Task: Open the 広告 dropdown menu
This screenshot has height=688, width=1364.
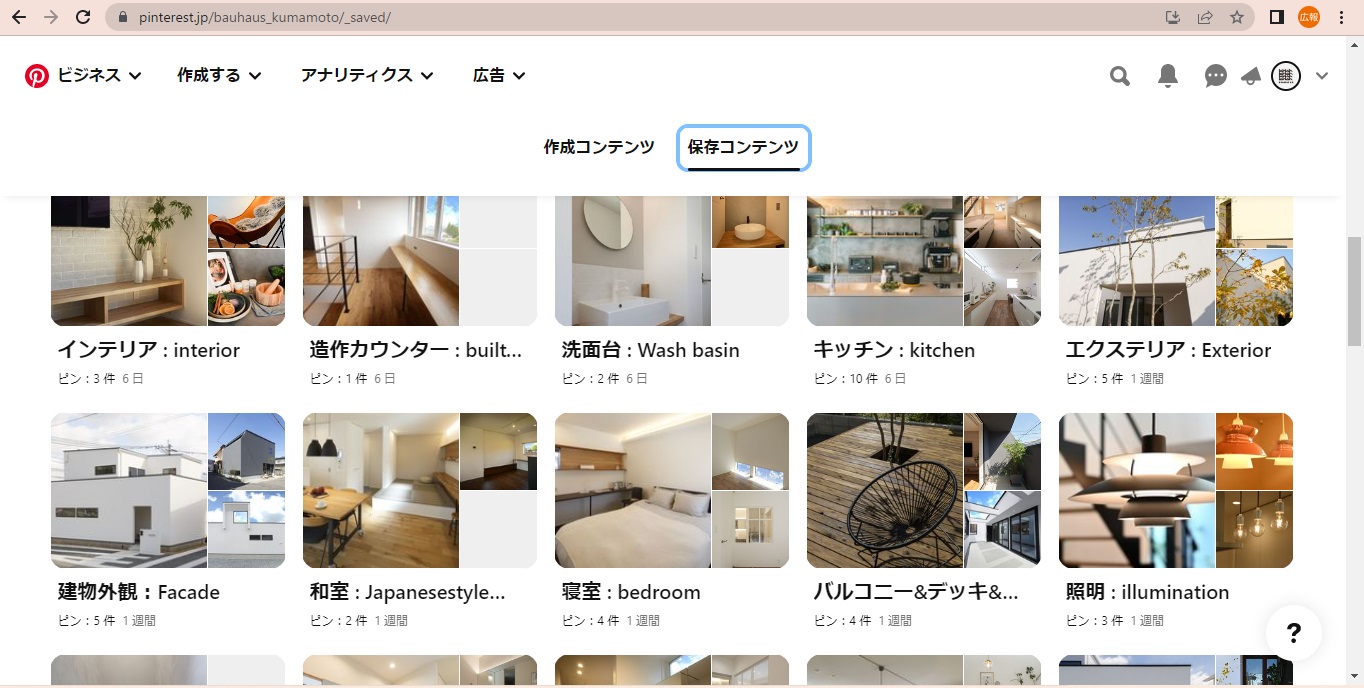Action: click(x=499, y=75)
